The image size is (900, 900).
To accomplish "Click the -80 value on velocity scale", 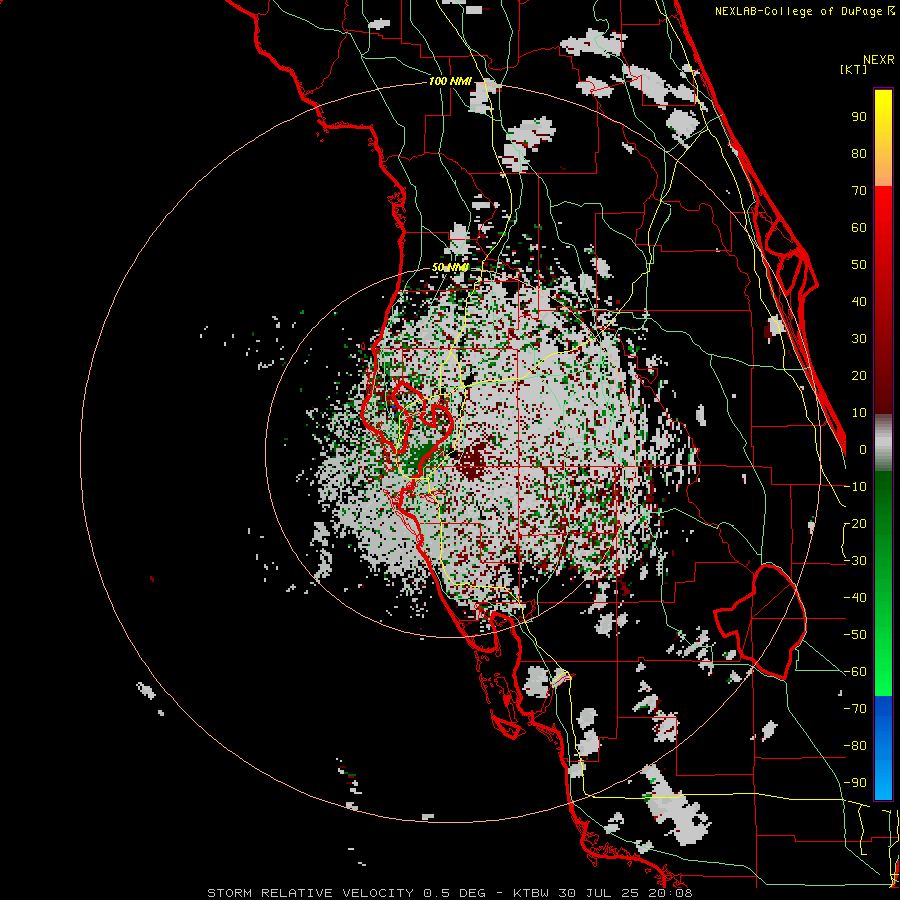I will click(x=856, y=746).
